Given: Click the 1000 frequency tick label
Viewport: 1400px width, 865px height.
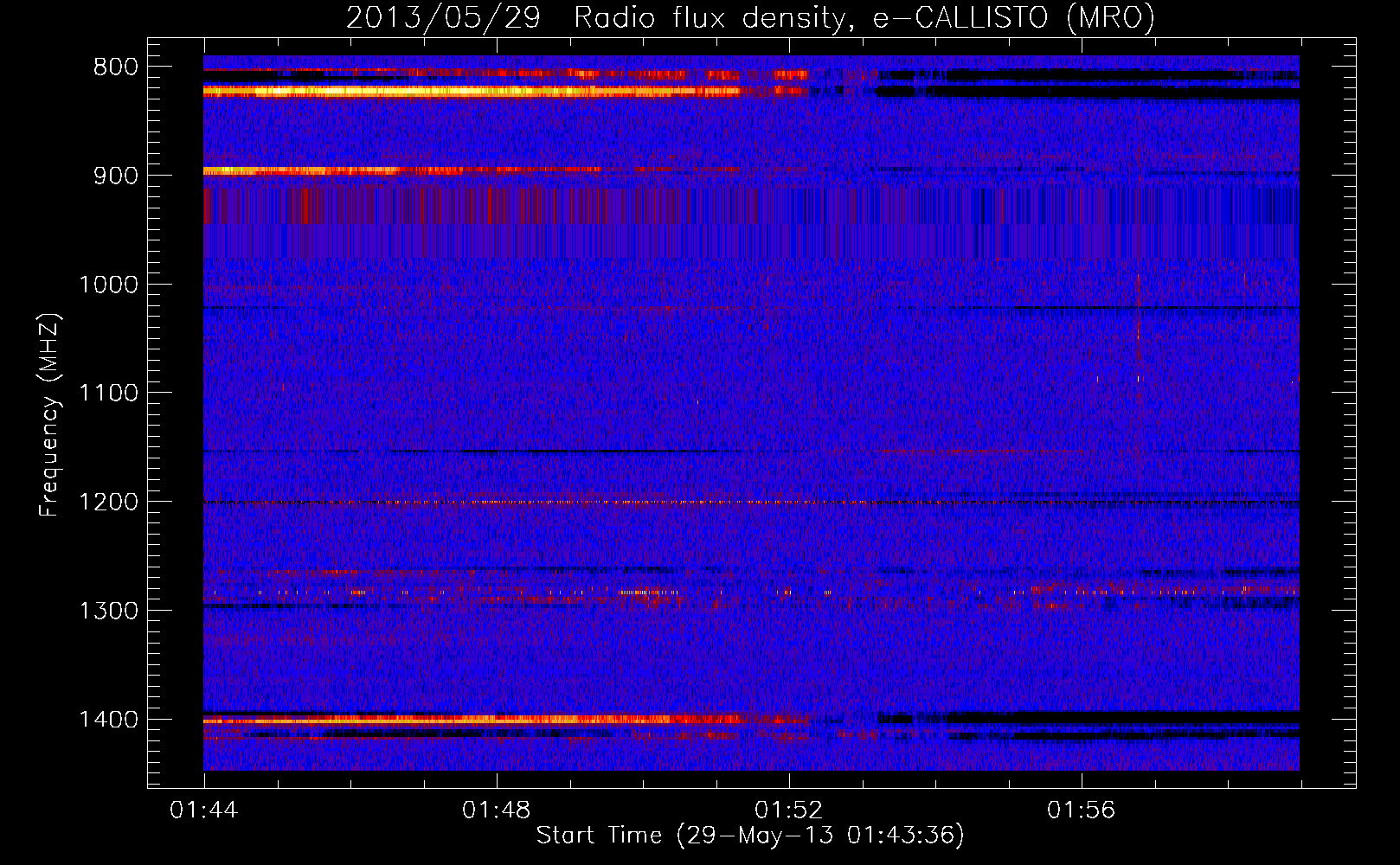Looking at the screenshot, I should click(108, 285).
